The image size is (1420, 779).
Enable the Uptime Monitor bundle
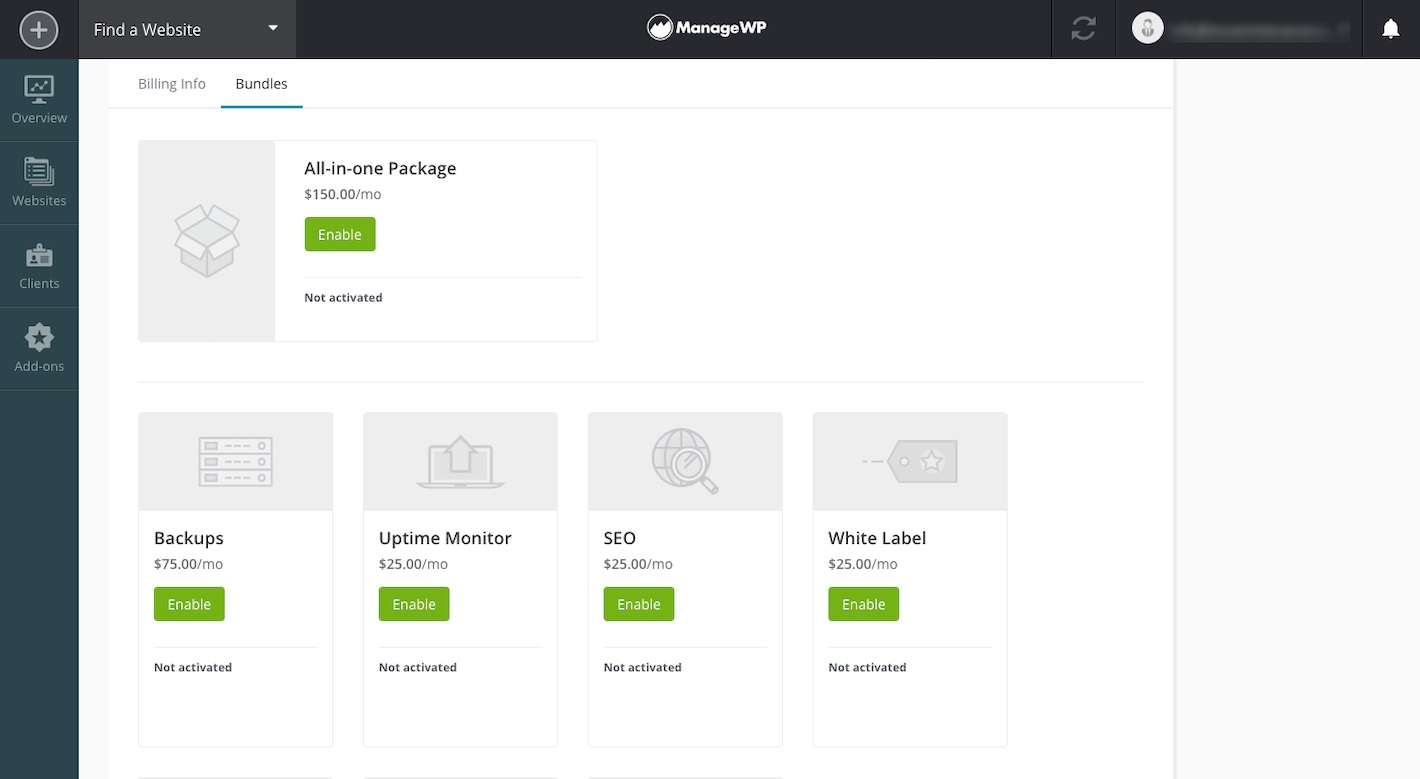(x=414, y=604)
